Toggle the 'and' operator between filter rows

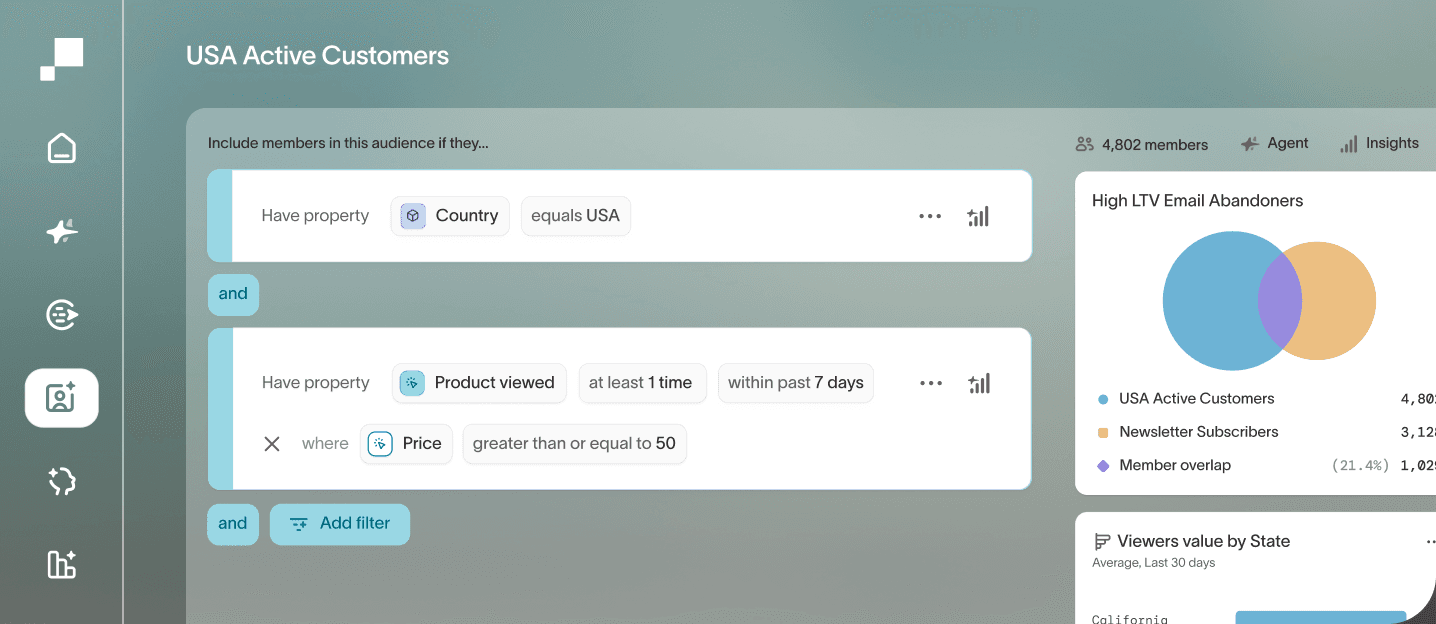pos(233,294)
